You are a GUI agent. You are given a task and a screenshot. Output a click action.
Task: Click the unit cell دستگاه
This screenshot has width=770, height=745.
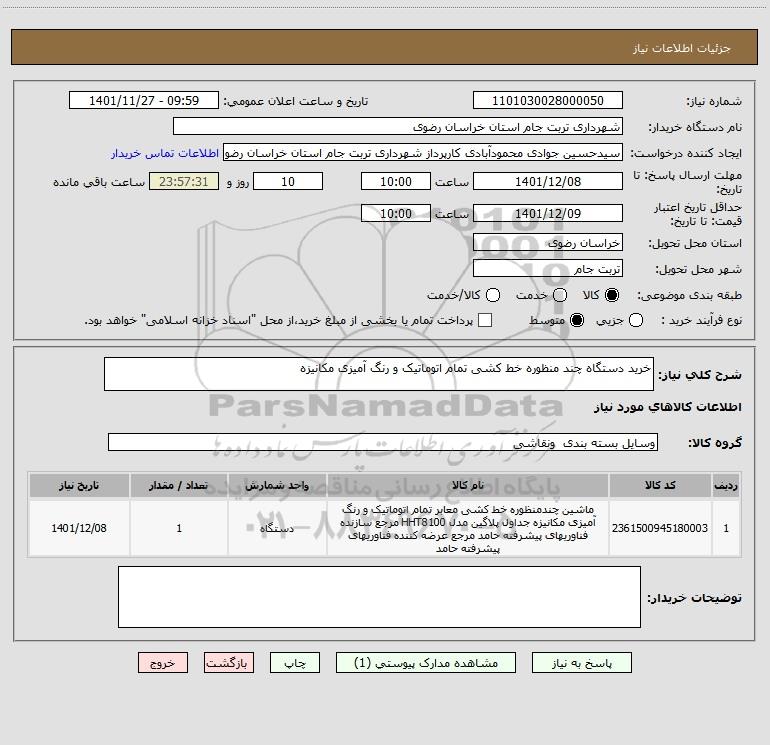pyautogui.click(x=277, y=528)
